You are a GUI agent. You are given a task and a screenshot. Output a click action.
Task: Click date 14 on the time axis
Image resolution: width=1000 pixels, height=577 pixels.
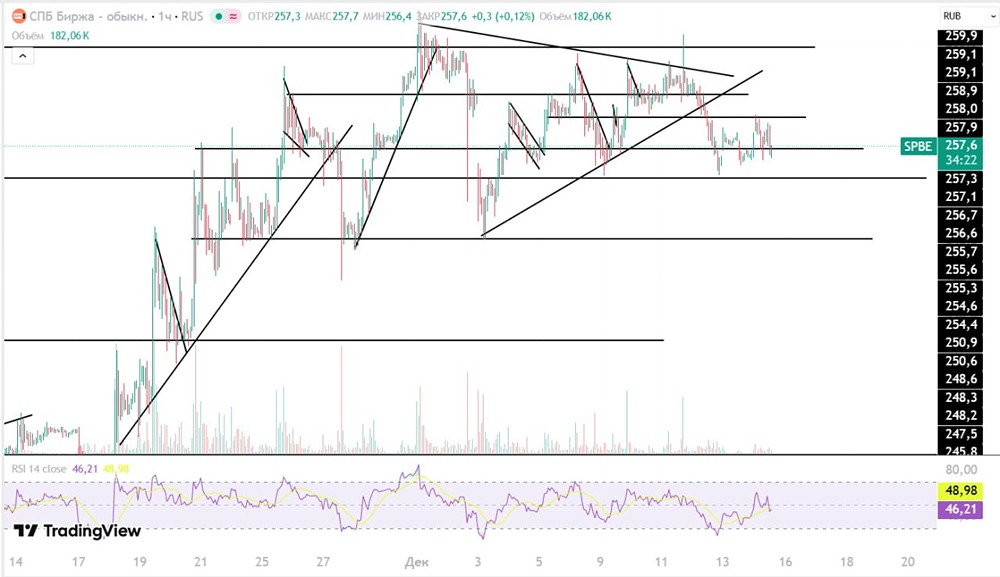click(16, 562)
